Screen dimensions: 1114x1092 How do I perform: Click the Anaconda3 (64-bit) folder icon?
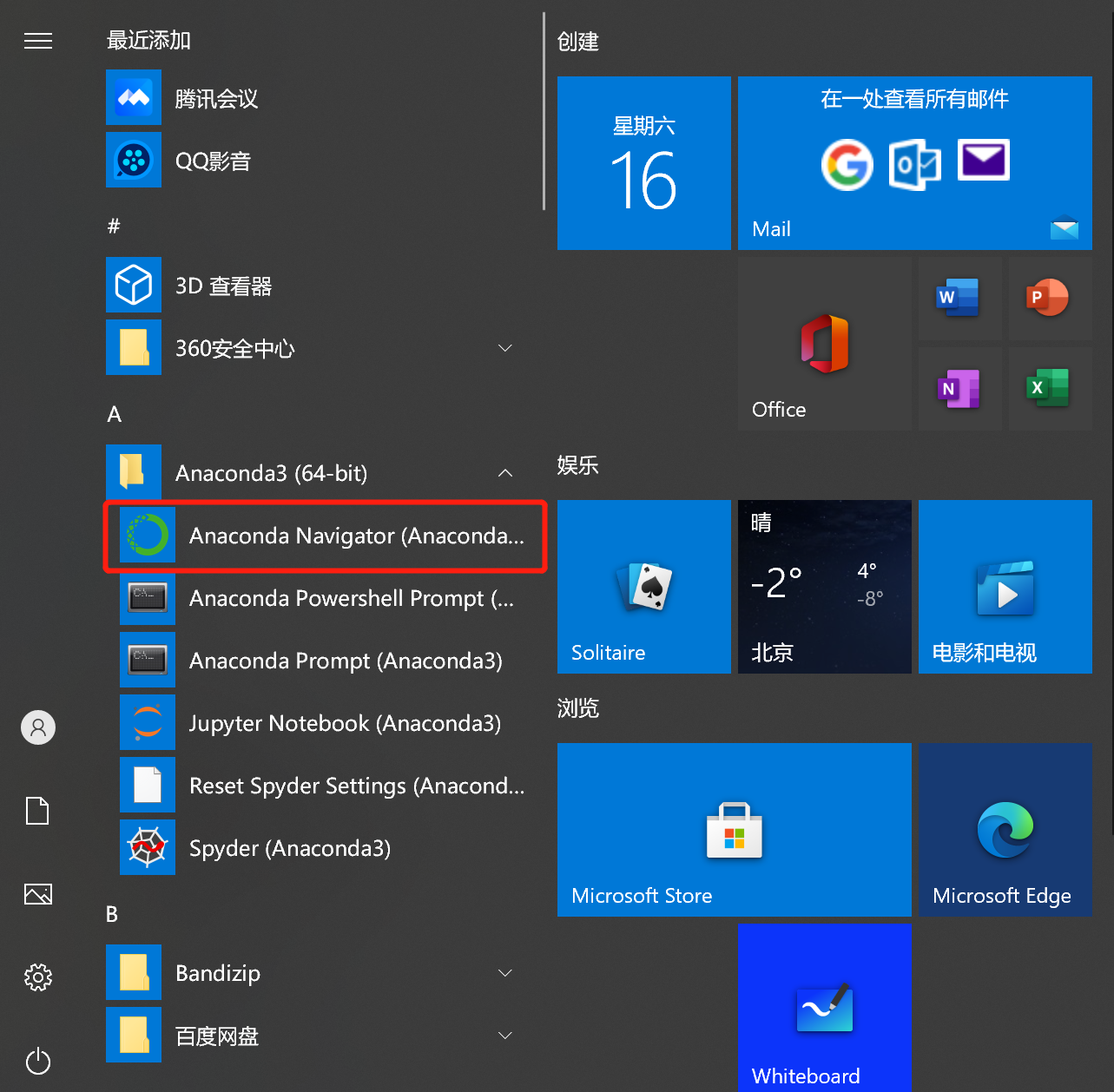coord(134,472)
